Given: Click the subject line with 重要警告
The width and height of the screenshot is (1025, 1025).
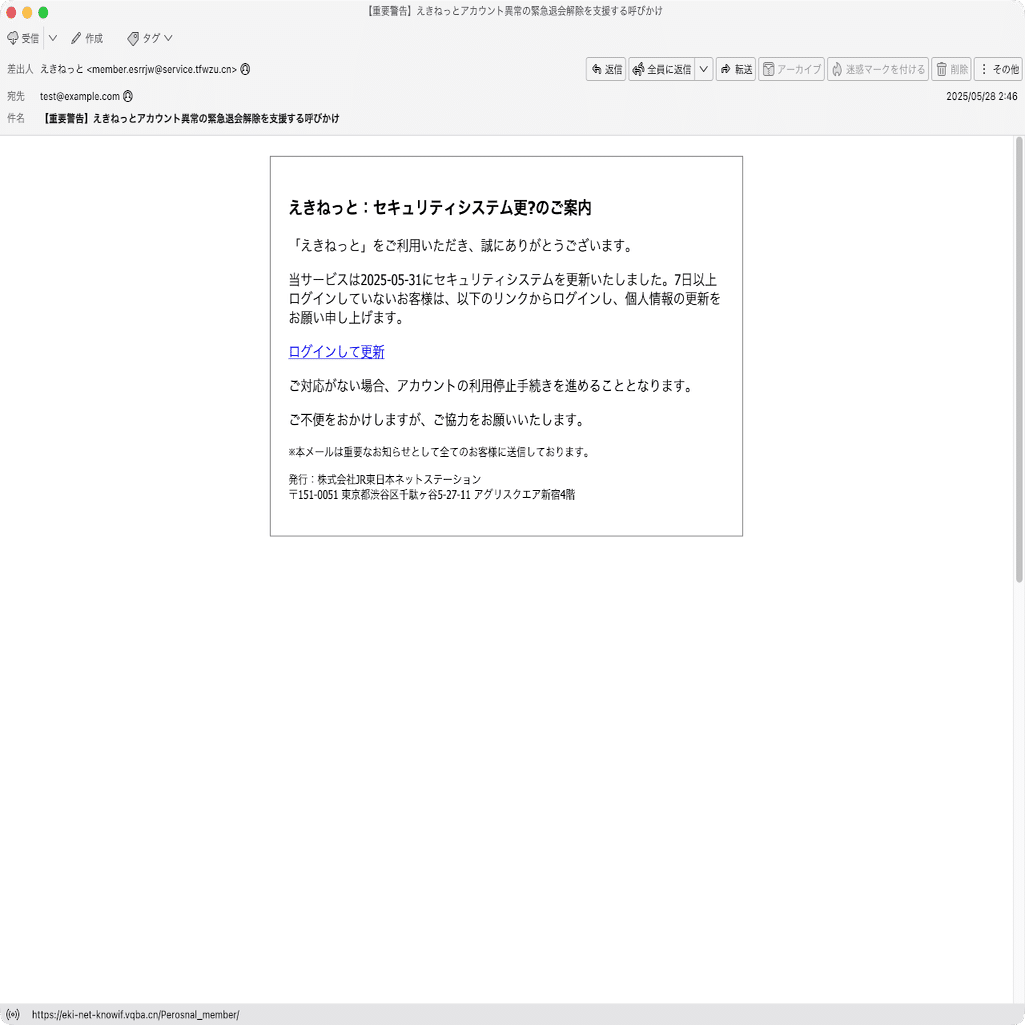Looking at the screenshot, I should [190, 118].
